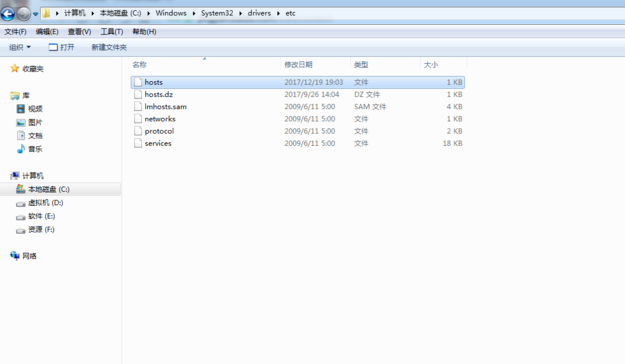Open the 编辑(E) menu
Screen dimensions: 625x364
(x=47, y=31)
